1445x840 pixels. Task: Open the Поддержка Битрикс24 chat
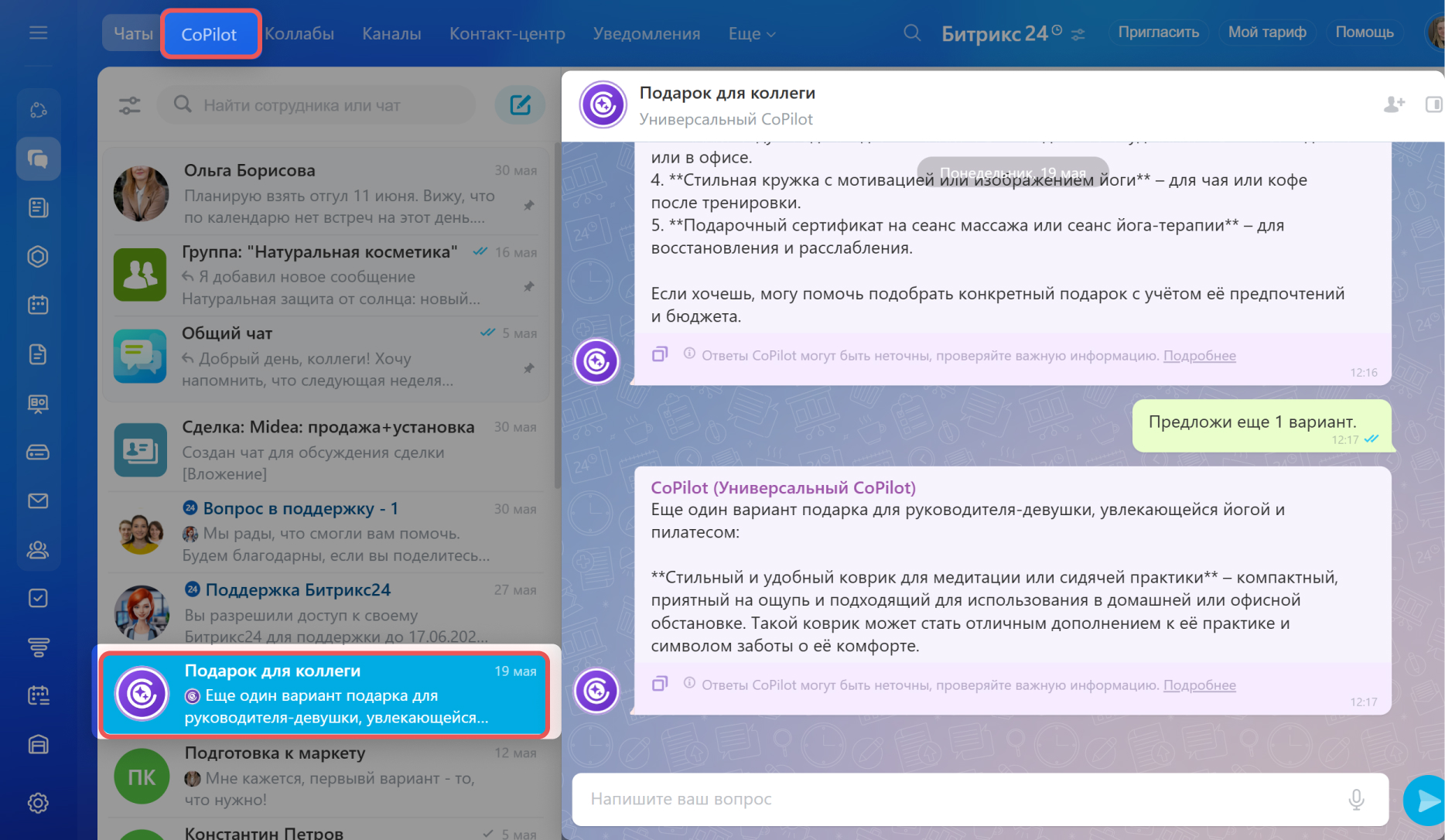point(325,613)
